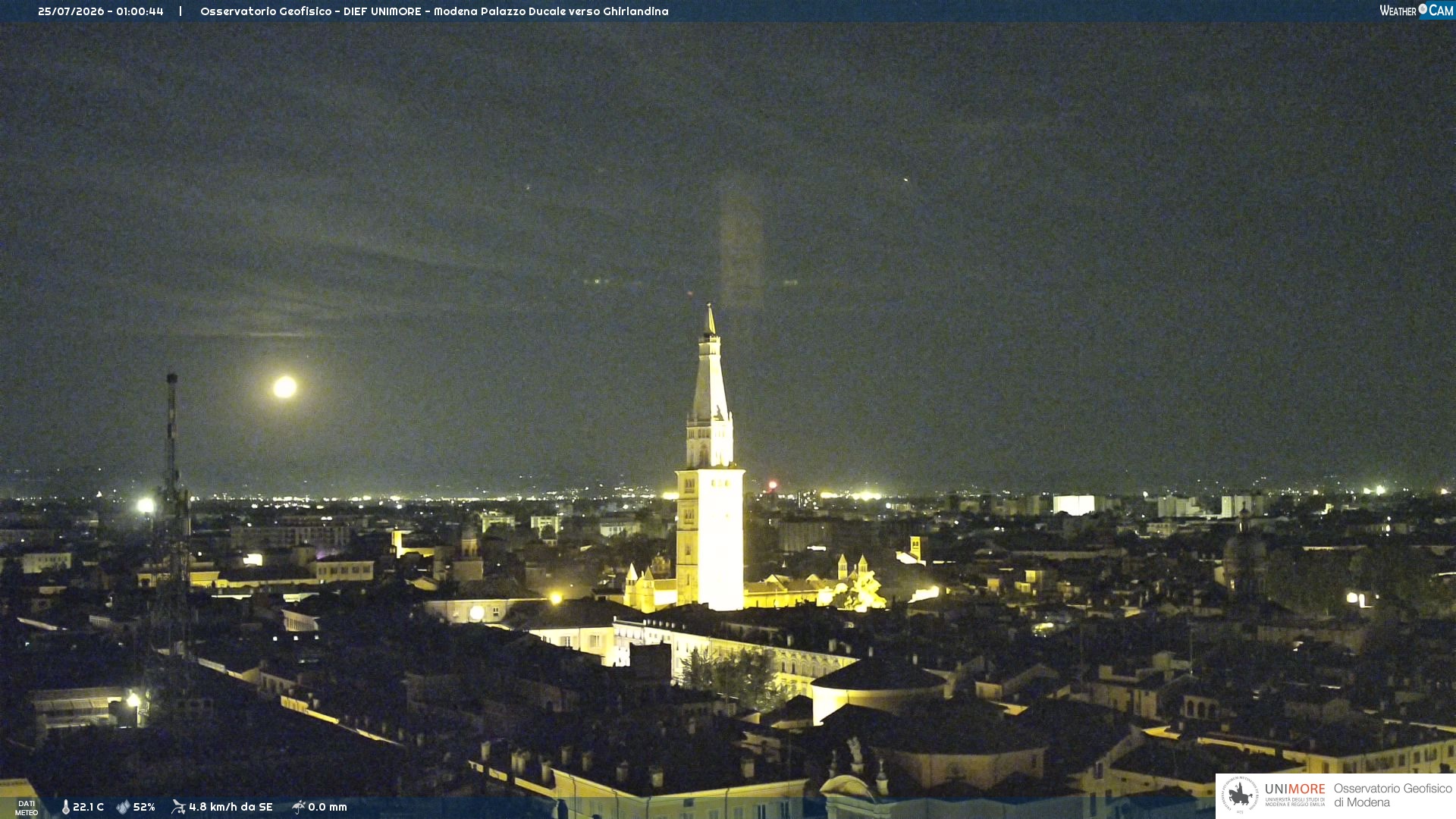Select wind reading 4.8 km/h da SE
Image resolution: width=1456 pixels, height=819 pixels.
click(231, 807)
